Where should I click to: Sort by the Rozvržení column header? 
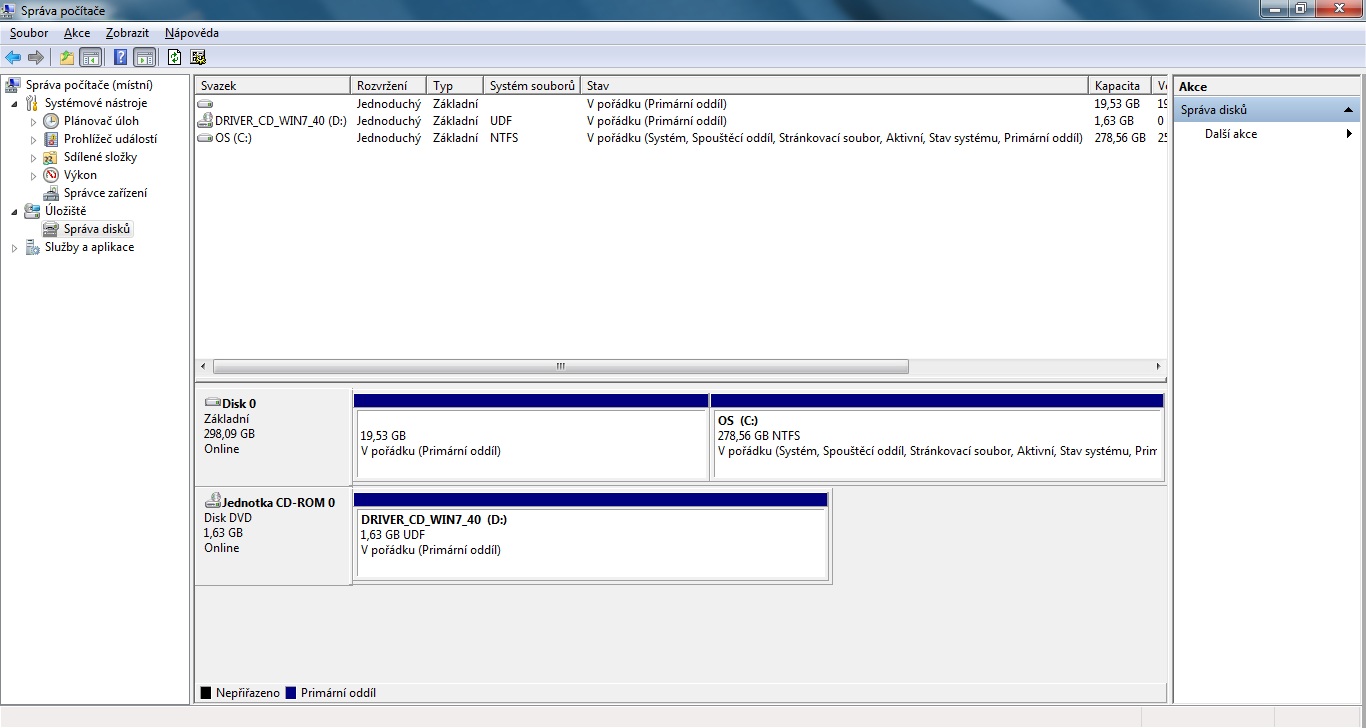click(388, 86)
